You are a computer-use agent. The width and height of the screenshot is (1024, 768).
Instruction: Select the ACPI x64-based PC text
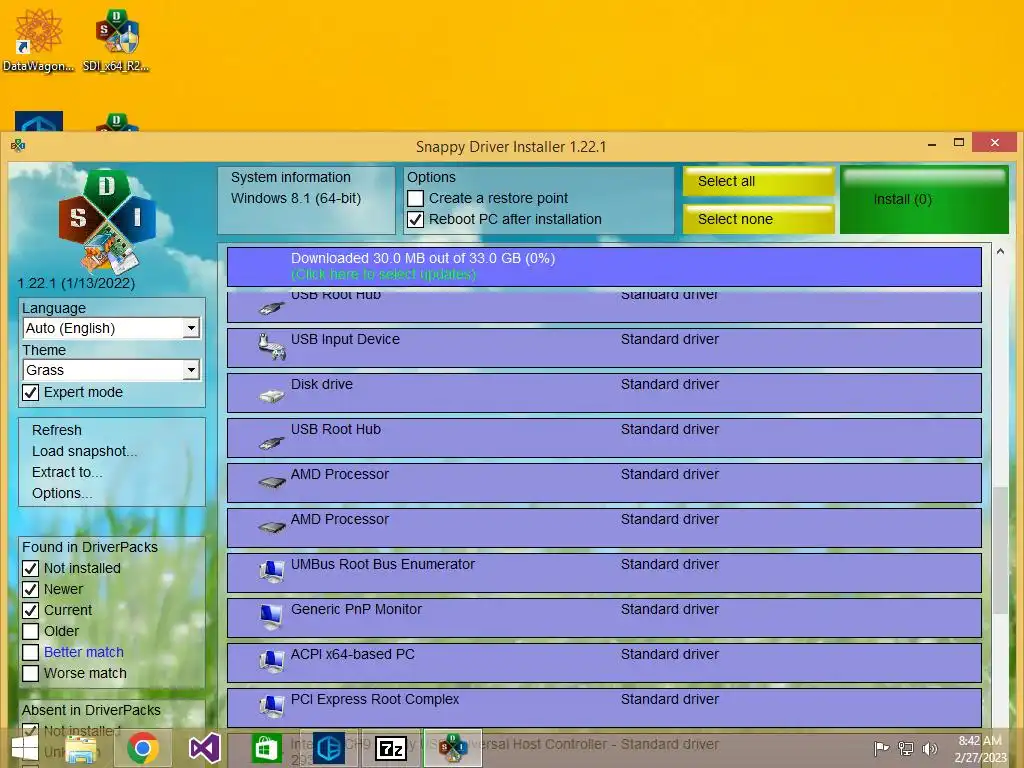(x=353, y=654)
